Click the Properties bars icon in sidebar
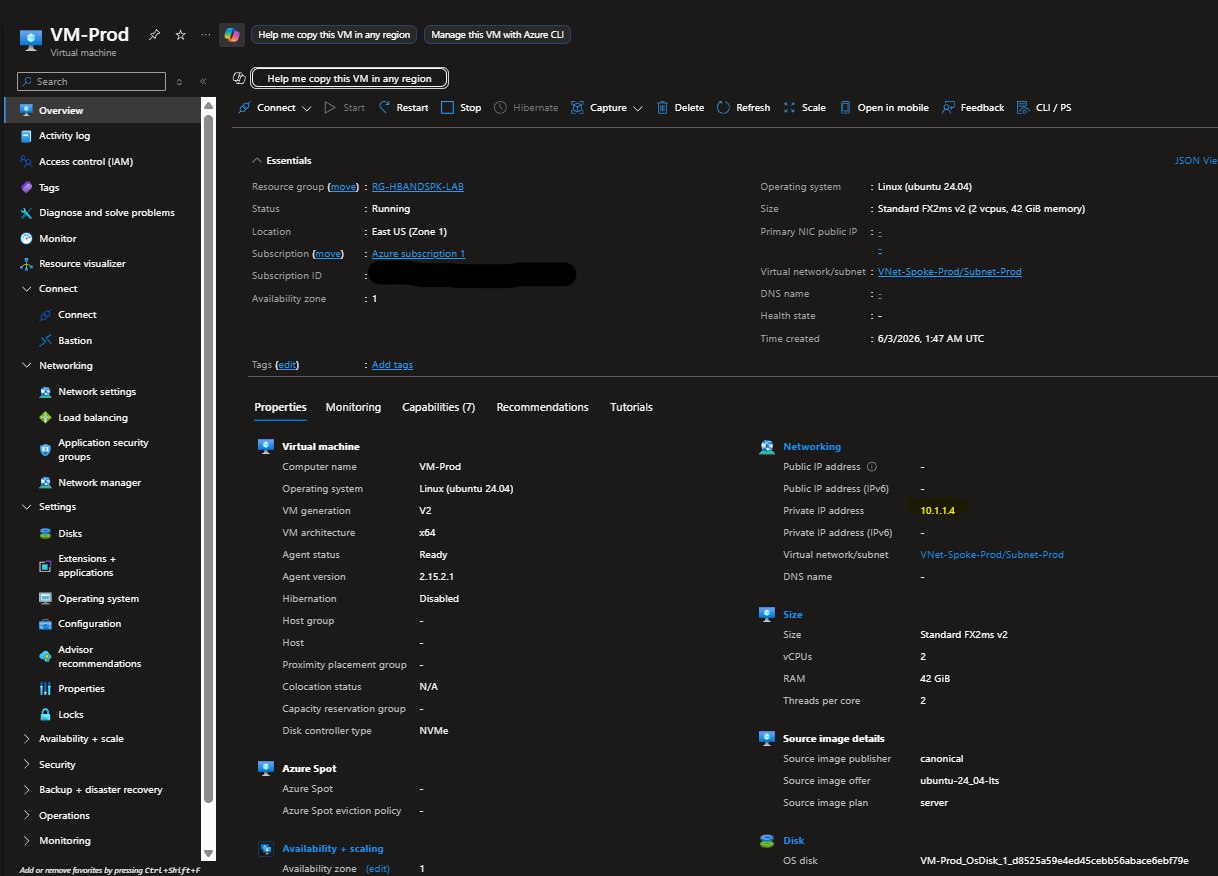The height and width of the screenshot is (876, 1218). click(x=46, y=689)
